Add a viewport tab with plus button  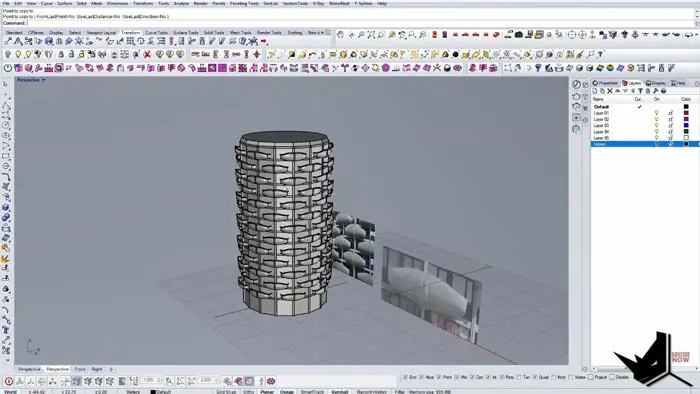(x=111, y=369)
